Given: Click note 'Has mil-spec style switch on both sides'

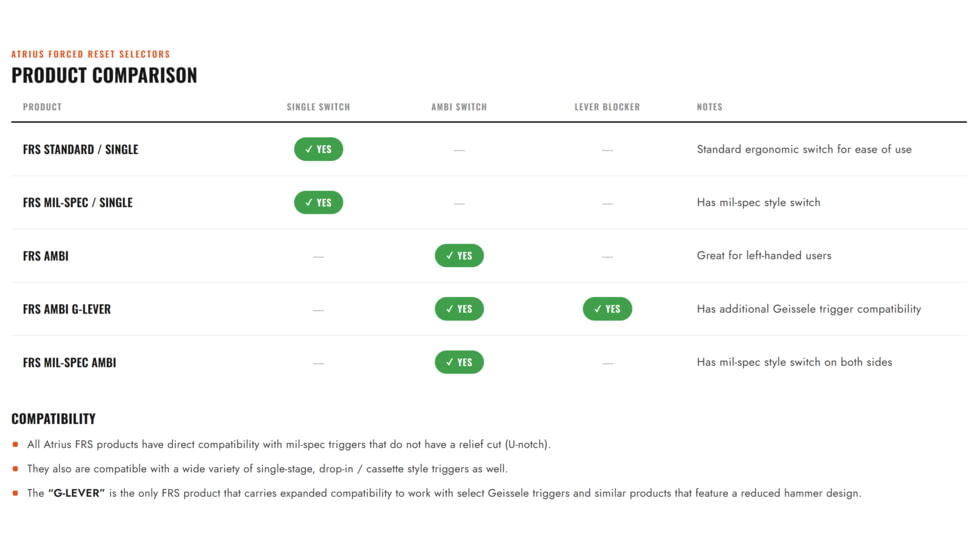Looking at the screenshot, I should 794,362.
